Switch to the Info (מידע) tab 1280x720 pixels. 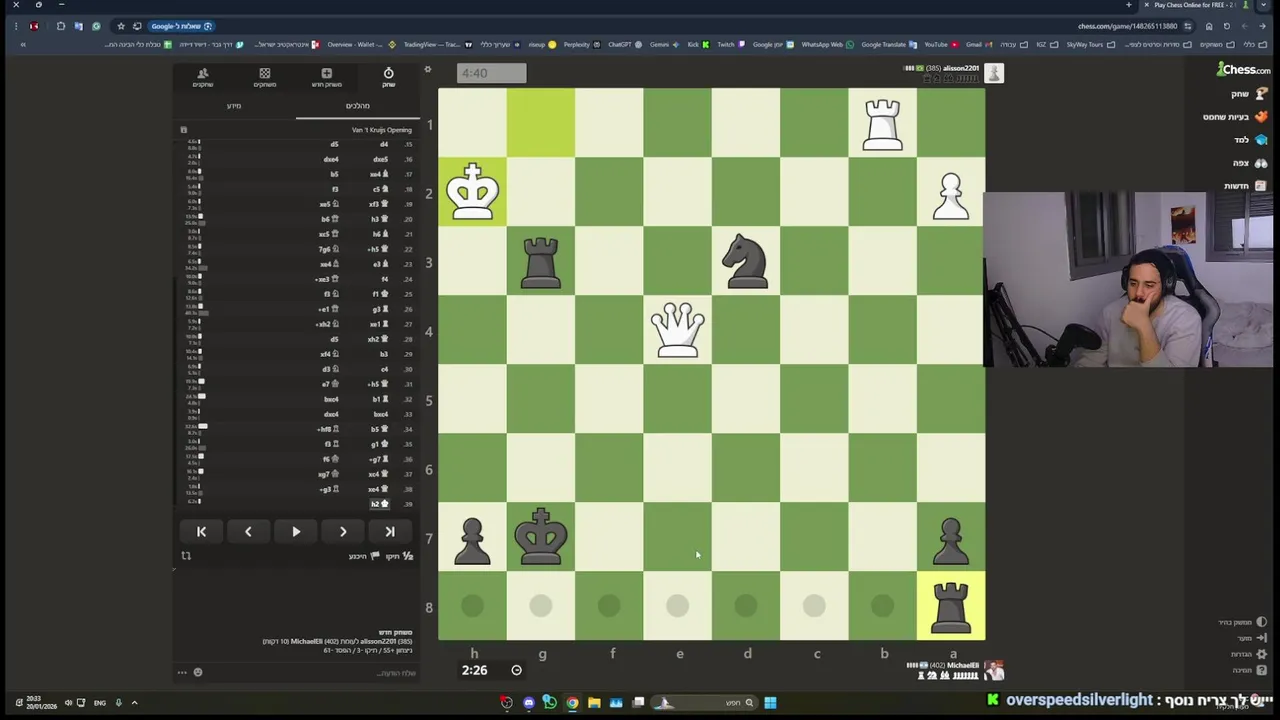[234, 106]
